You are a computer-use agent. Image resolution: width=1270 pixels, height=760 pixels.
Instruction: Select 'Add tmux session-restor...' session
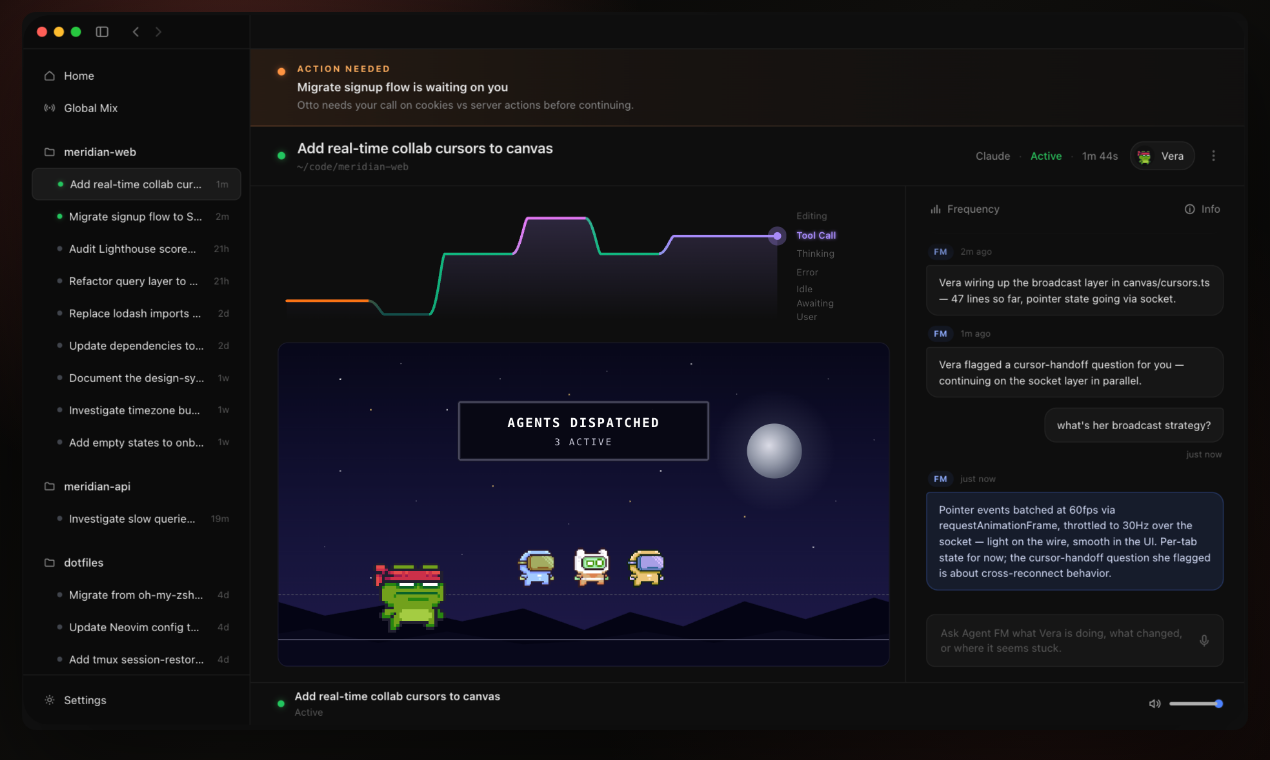coord(136,660)
